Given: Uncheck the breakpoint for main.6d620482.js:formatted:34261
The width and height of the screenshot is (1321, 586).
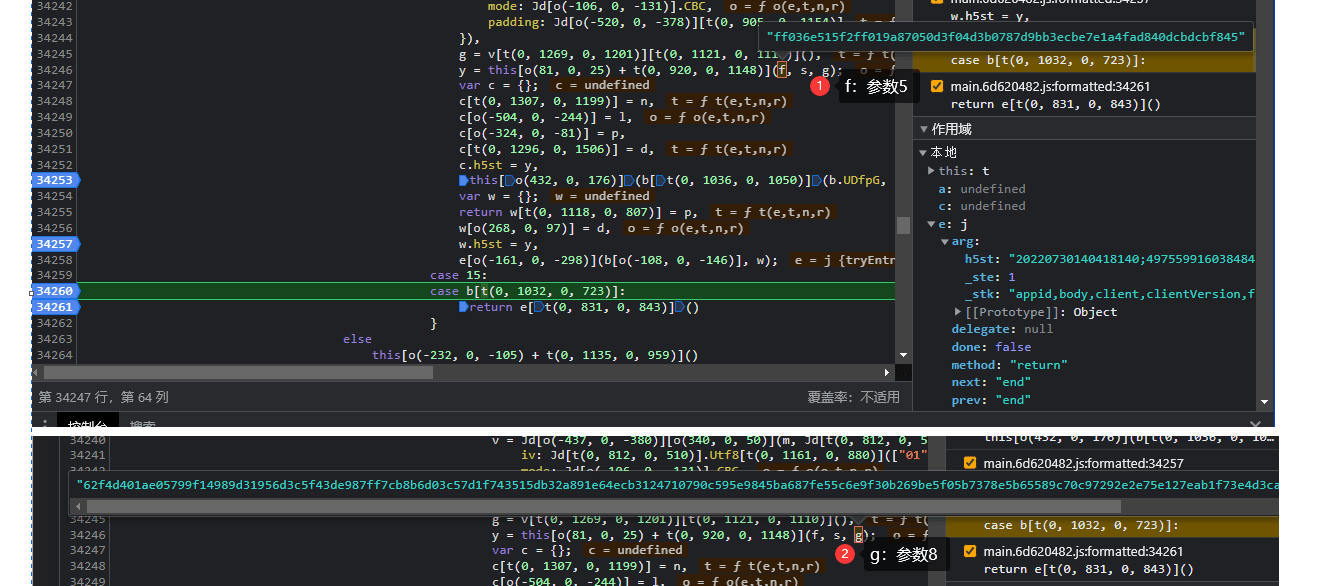Looking at the screenshot, I should [x=936, y=87].
